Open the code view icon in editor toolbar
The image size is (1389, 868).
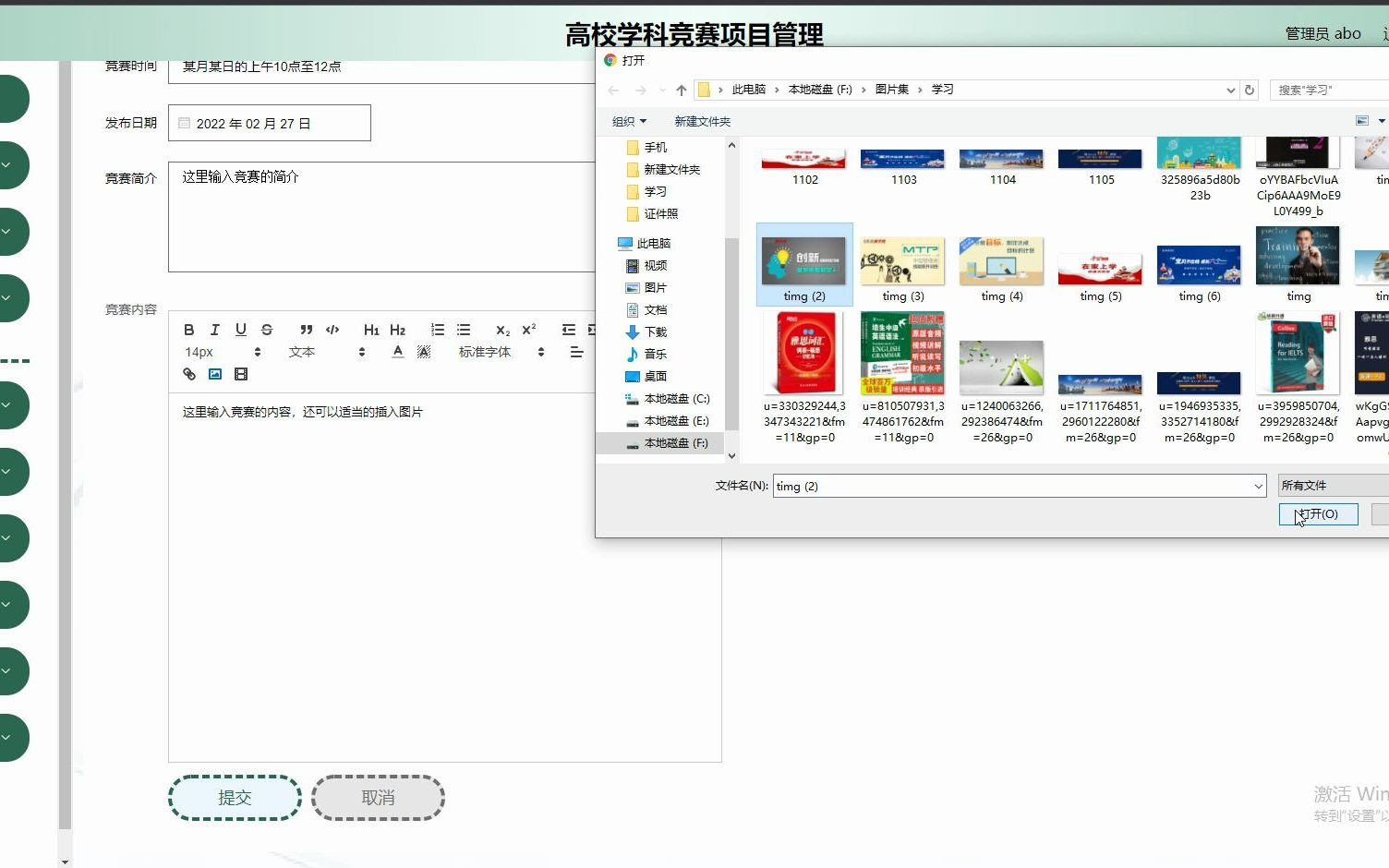tap(332, 330)
